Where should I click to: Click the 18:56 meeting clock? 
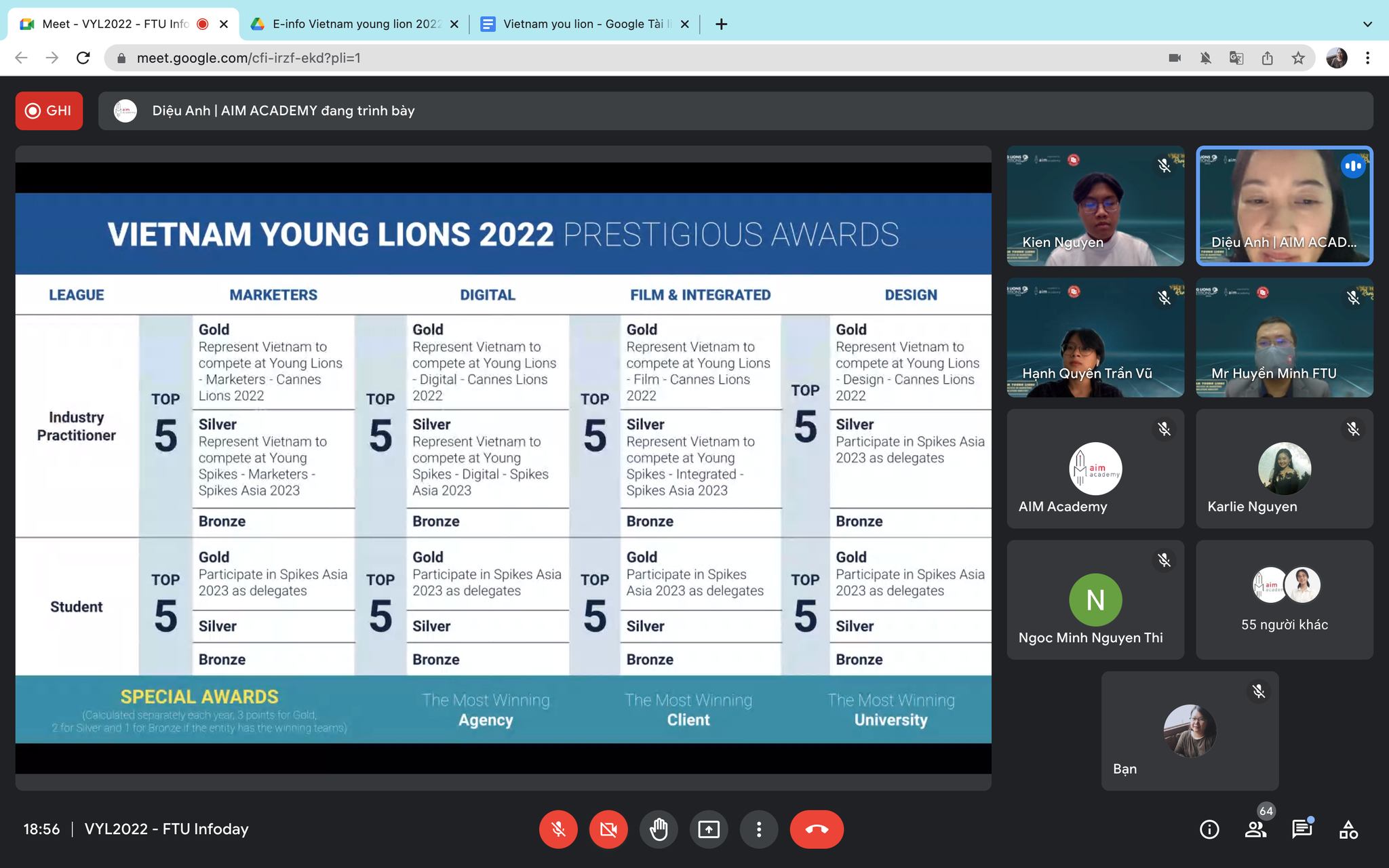41,829
